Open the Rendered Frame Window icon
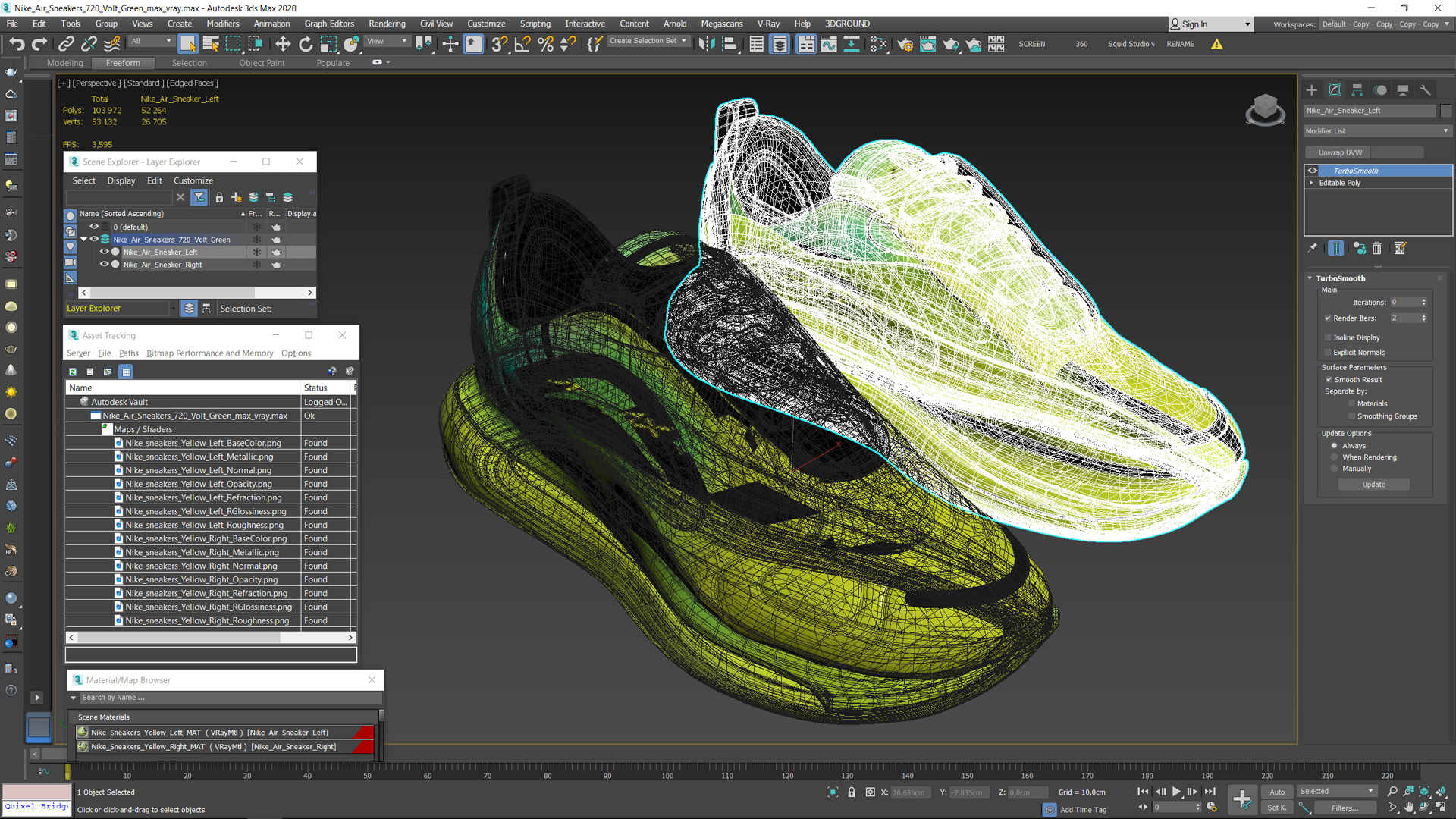1456x819 pixels. pos(927,44)
